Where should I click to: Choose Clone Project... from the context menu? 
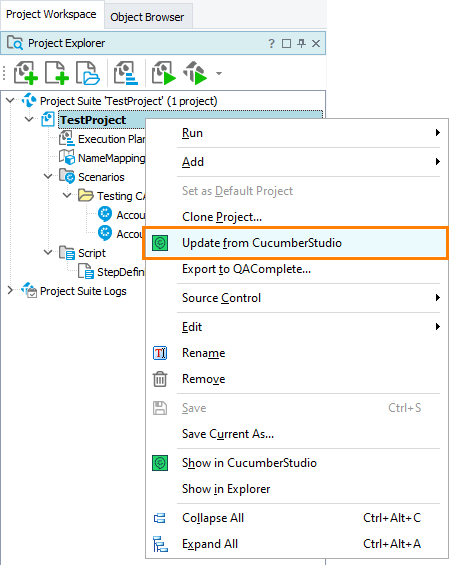point(296,217)
